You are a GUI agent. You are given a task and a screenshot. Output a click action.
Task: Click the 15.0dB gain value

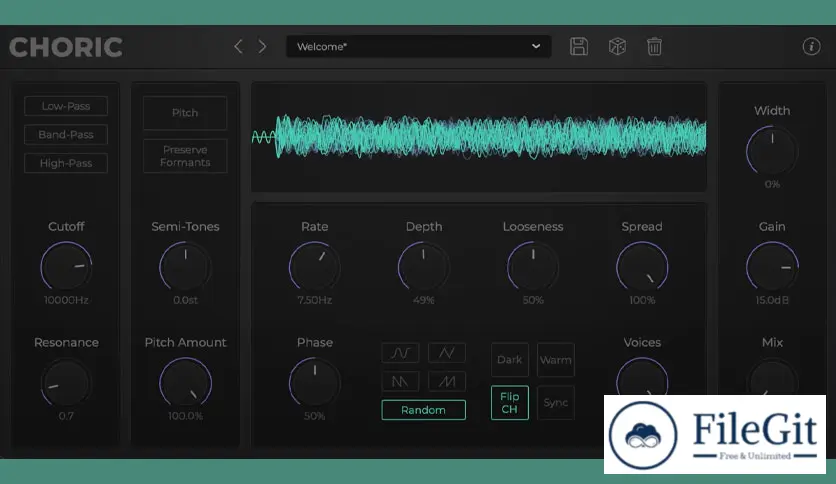pos(772,300)
